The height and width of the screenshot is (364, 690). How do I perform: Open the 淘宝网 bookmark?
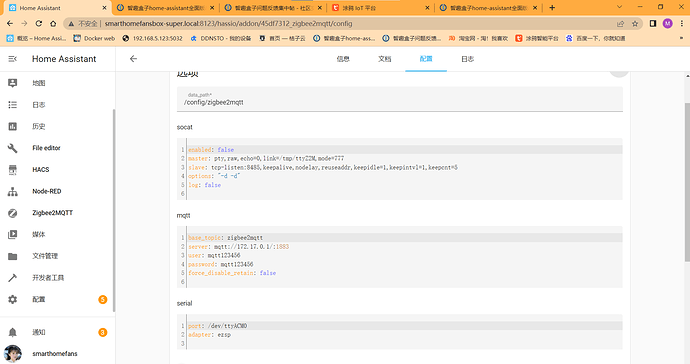(x=478, y=38)
